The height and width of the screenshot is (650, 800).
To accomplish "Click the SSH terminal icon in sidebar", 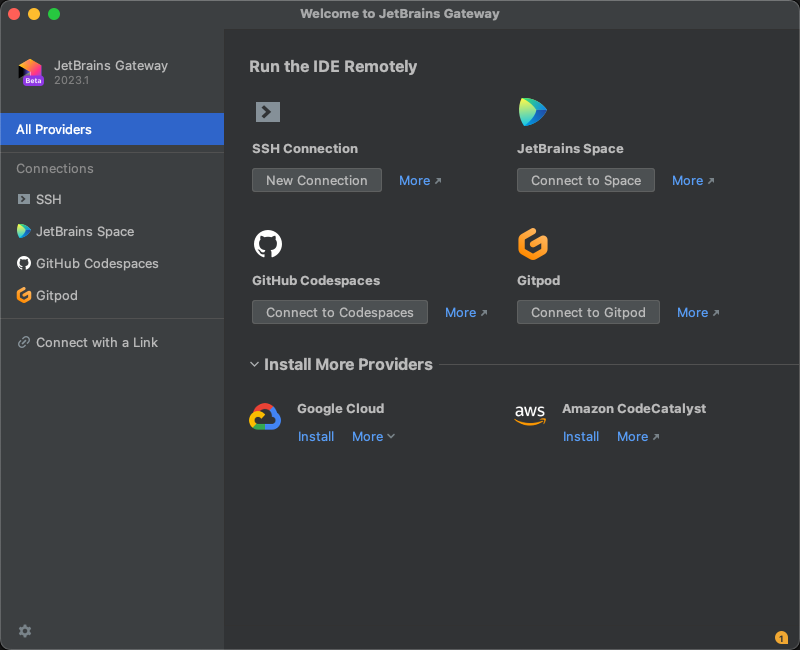I will [x=23, y=199].
